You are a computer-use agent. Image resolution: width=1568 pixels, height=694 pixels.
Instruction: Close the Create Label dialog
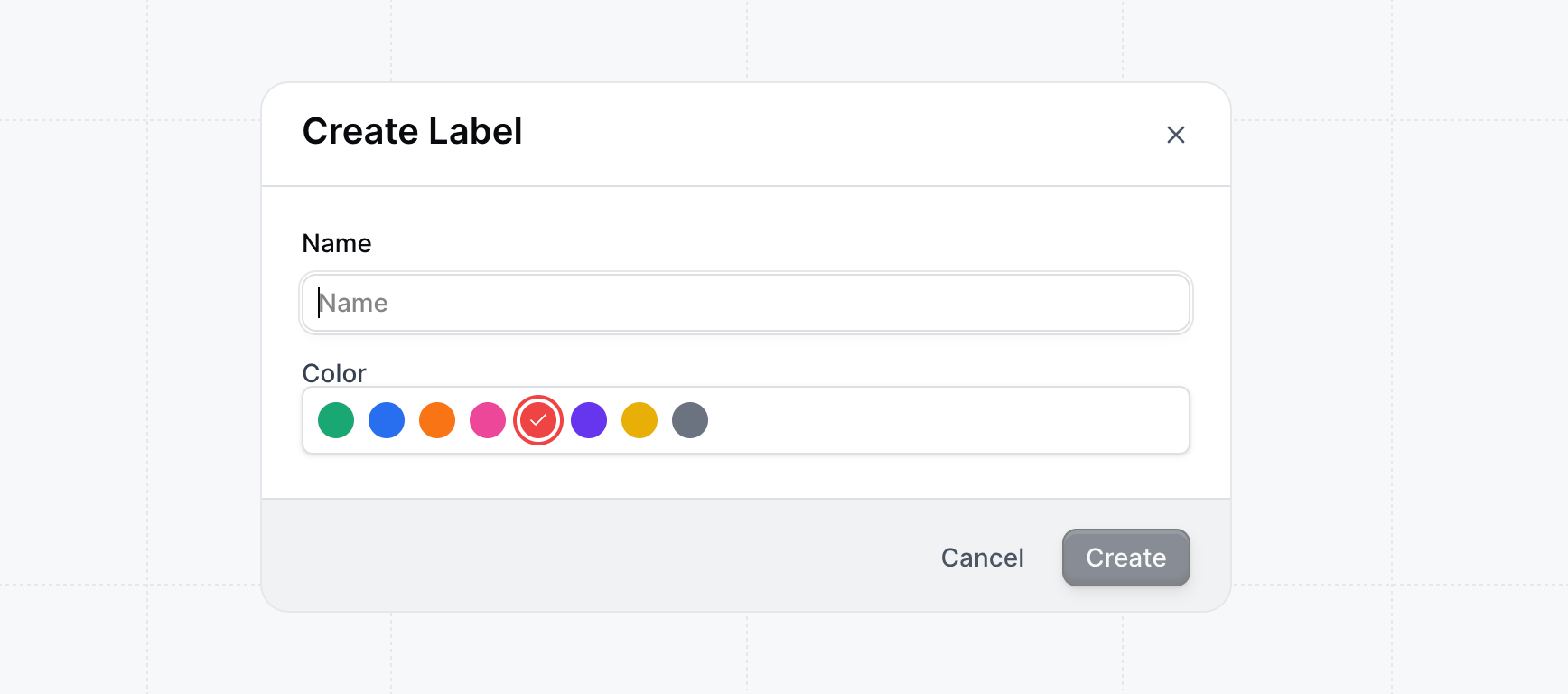click(1175, 134)
